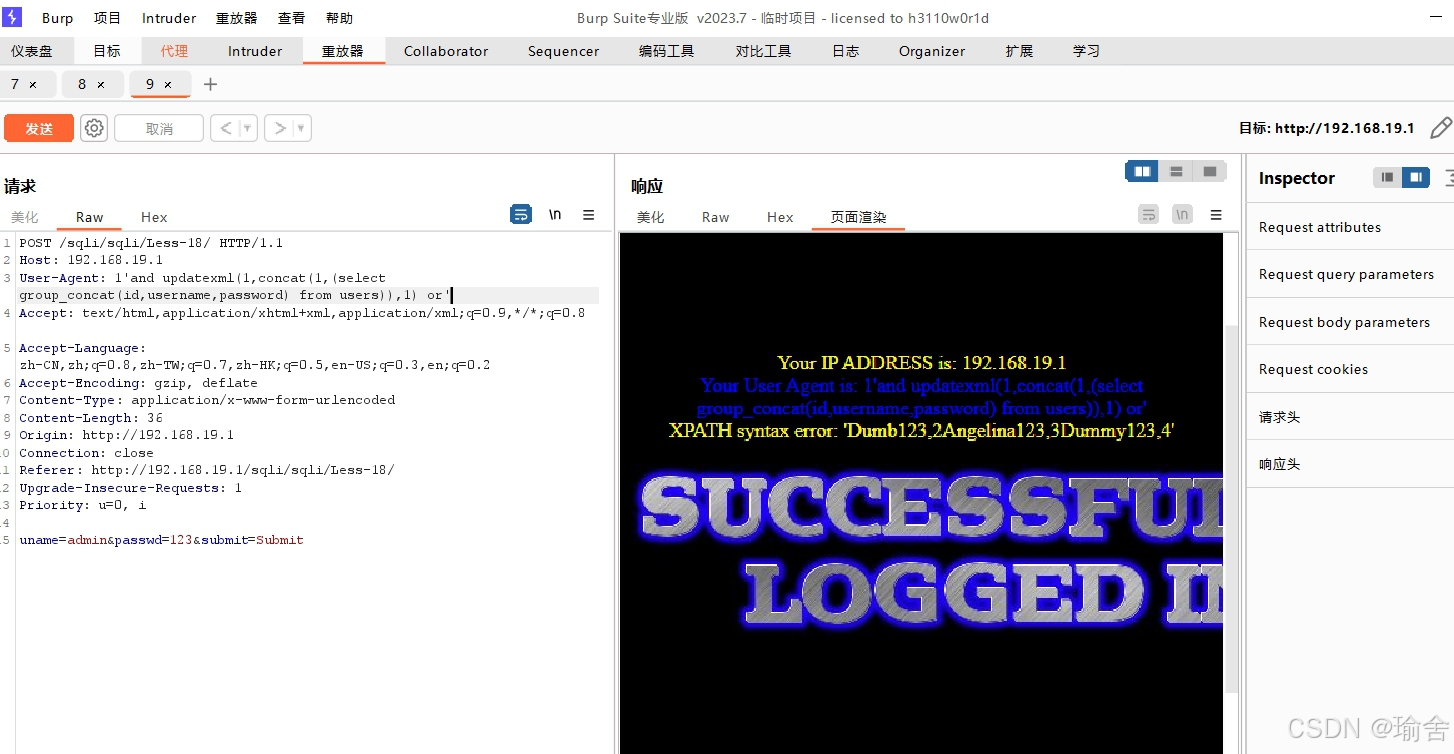Viewport: 1454px width, 754px height.
Task: Switch to top-bottom split layout
Action: [x=1176, y=172]
